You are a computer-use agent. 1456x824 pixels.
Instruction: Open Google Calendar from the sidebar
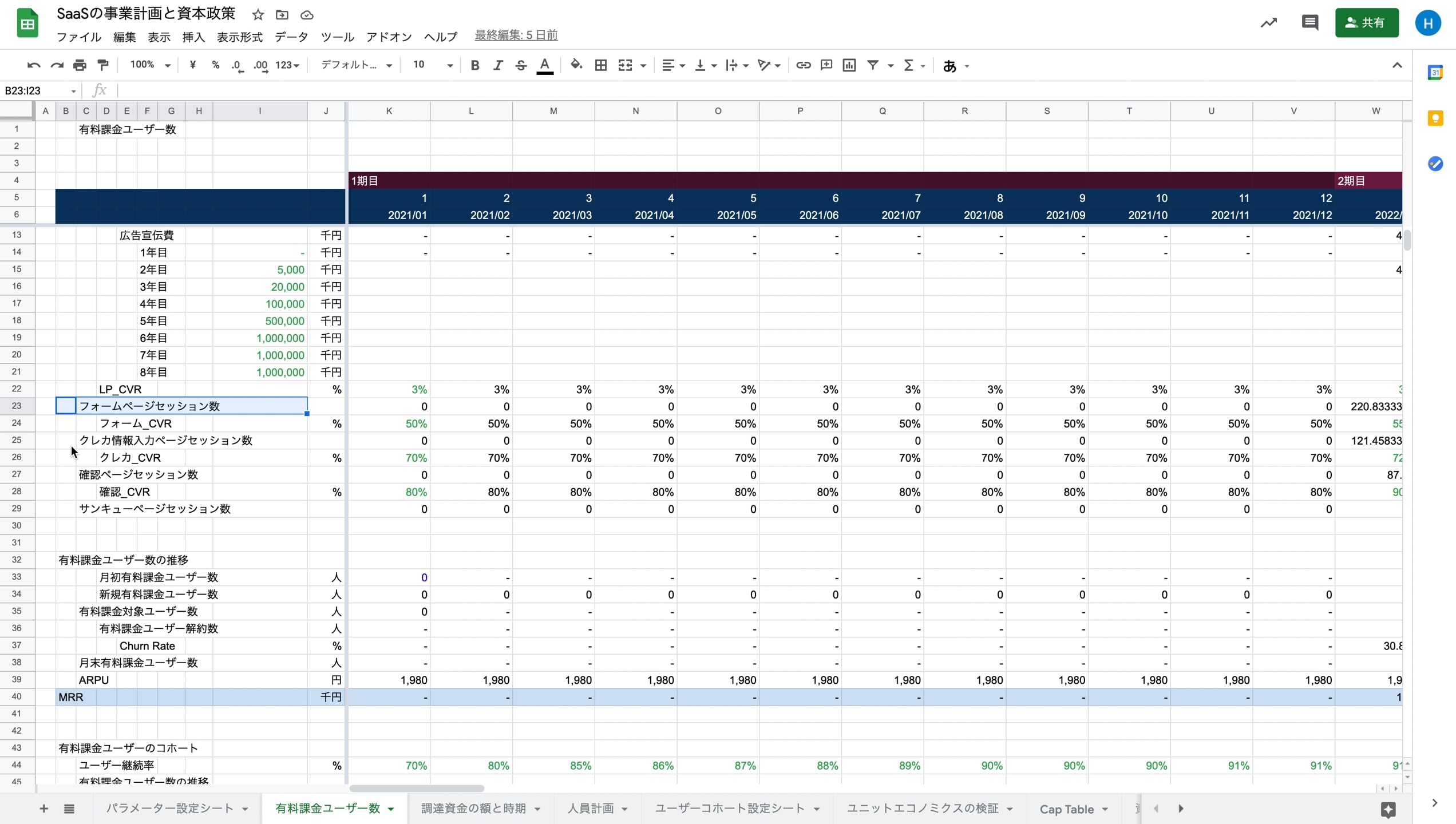tap(1436, 73)
